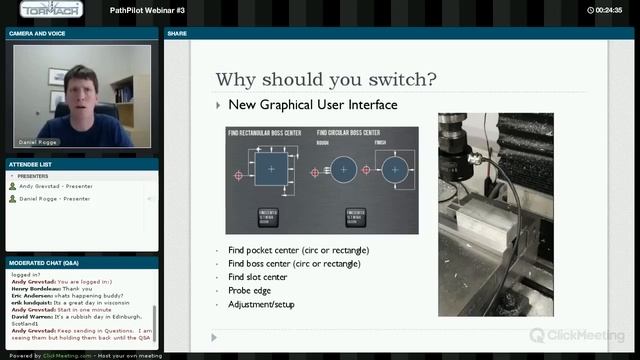
Task: Click the Camera and Voice panel header
Action: point(82,33)
